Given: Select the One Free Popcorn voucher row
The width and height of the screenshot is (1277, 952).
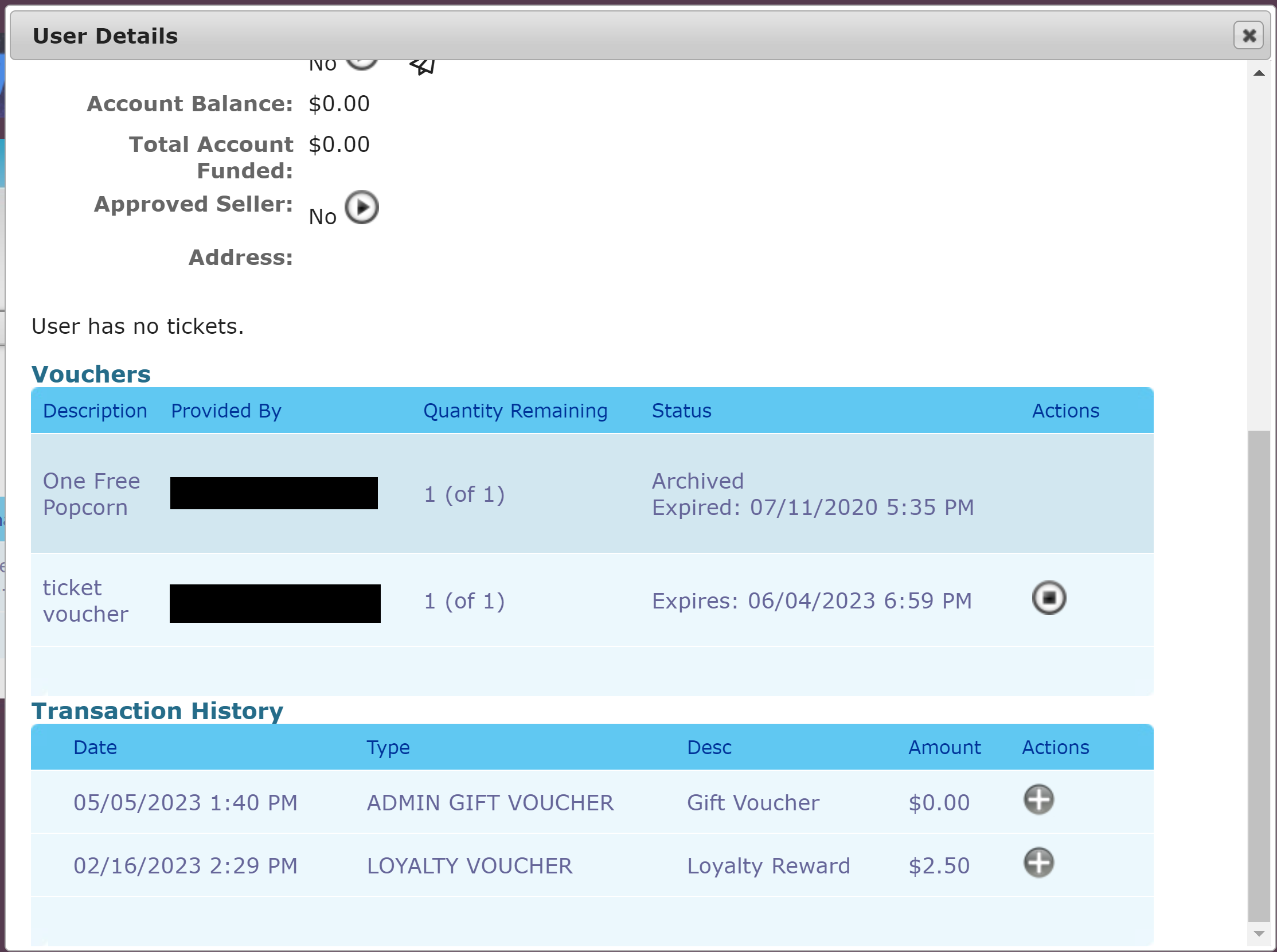Looking at the screenshot, I should coord(92,494).
